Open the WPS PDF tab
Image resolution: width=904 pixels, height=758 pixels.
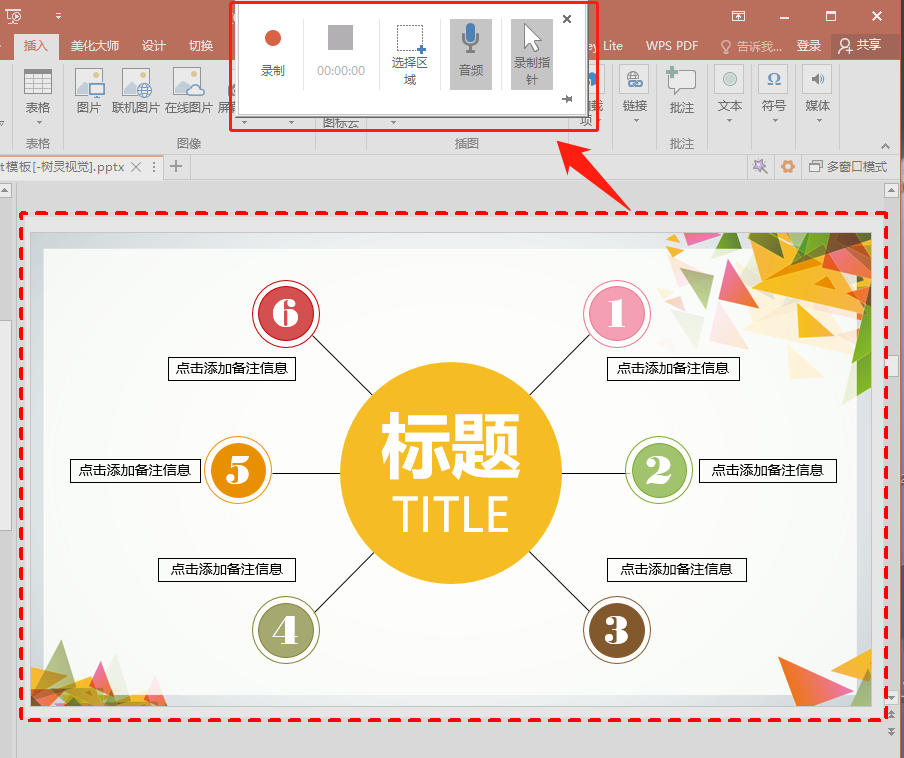672,46
